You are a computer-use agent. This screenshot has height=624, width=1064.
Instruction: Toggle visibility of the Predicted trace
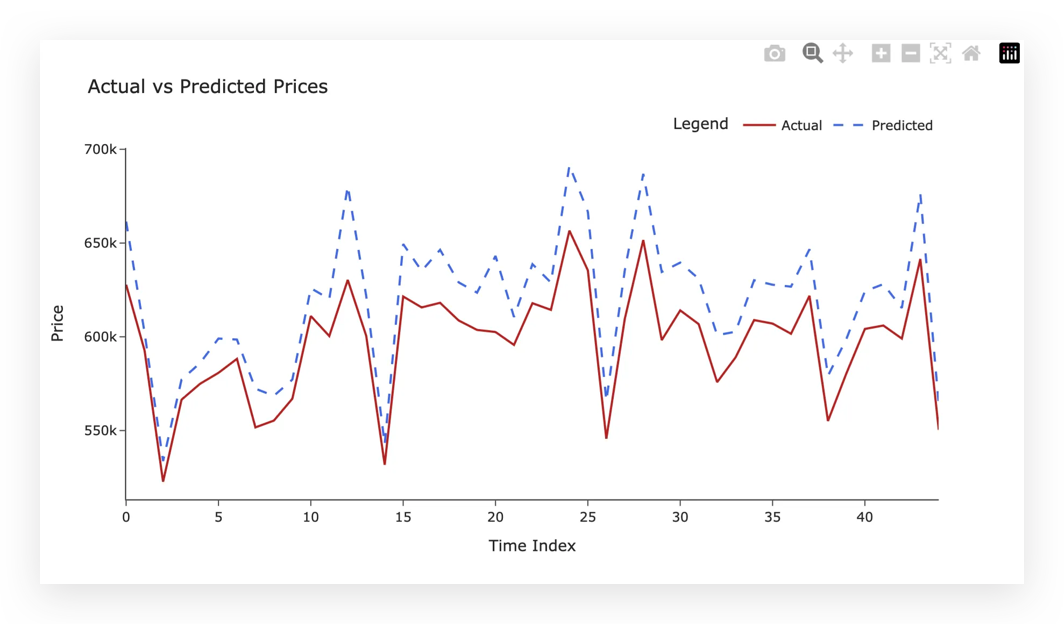point(900,125)
